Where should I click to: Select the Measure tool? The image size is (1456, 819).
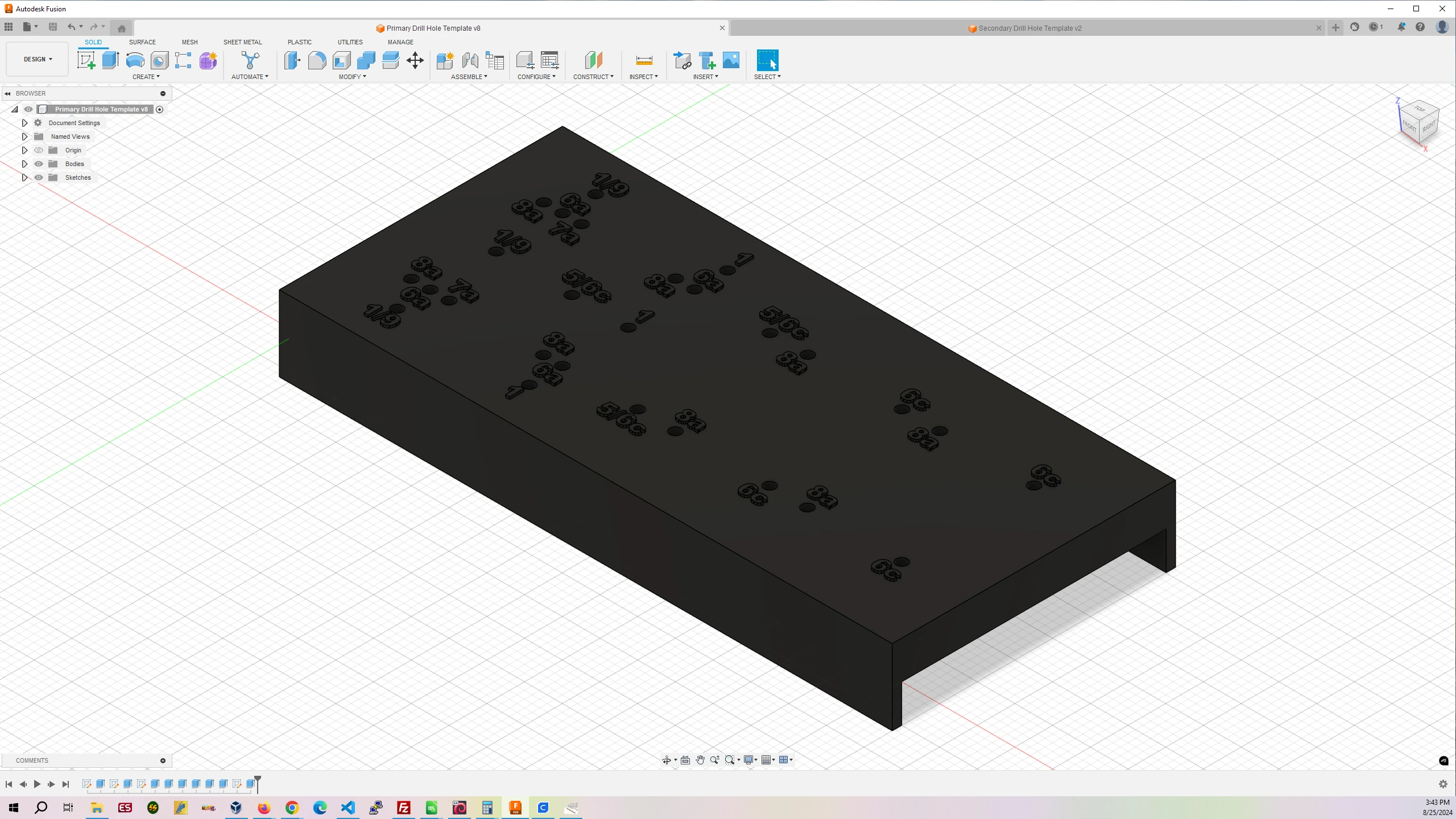(644, 60)
